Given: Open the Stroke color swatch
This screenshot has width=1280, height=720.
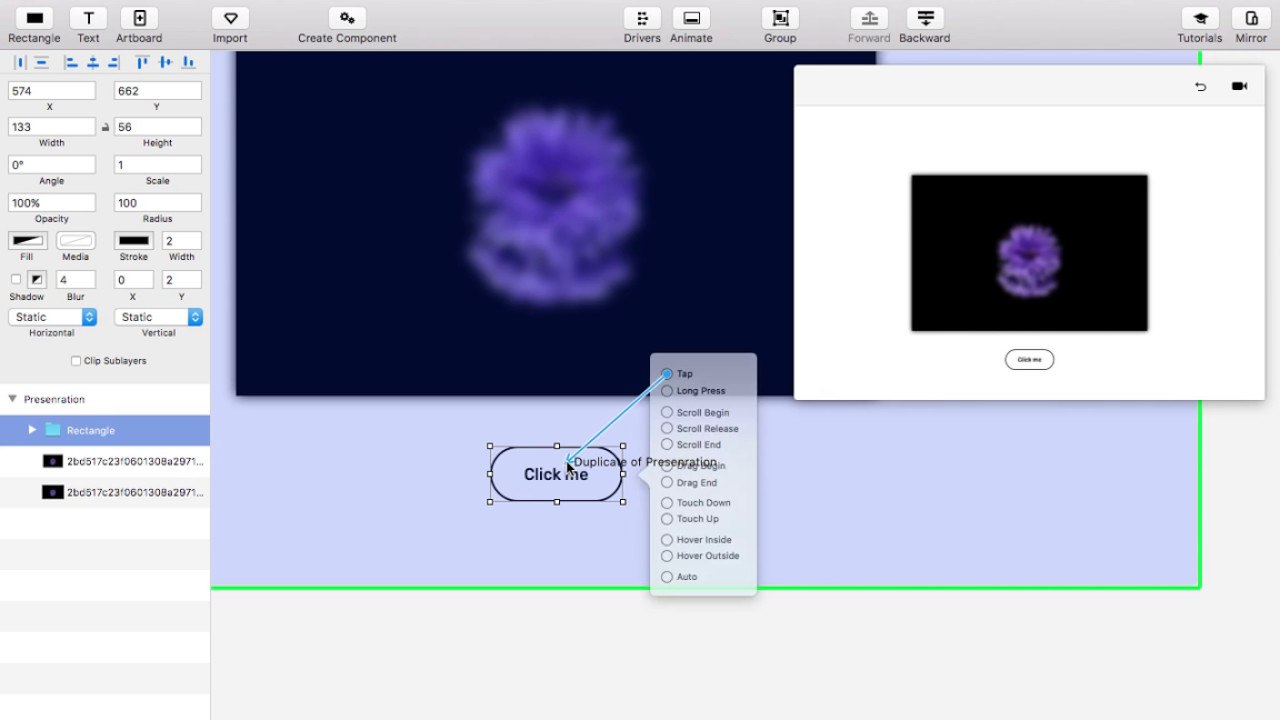Looking at the screenshot, I should click(133, 241).
